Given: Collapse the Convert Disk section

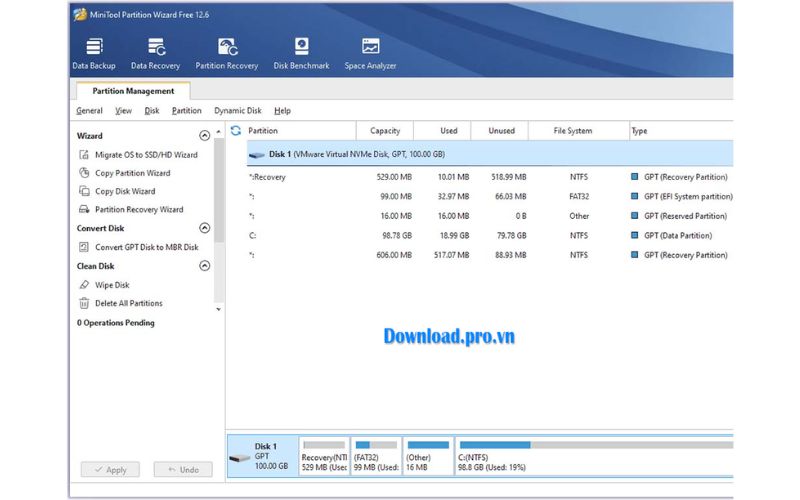Looking at the screenshot, I should [205, 228].
